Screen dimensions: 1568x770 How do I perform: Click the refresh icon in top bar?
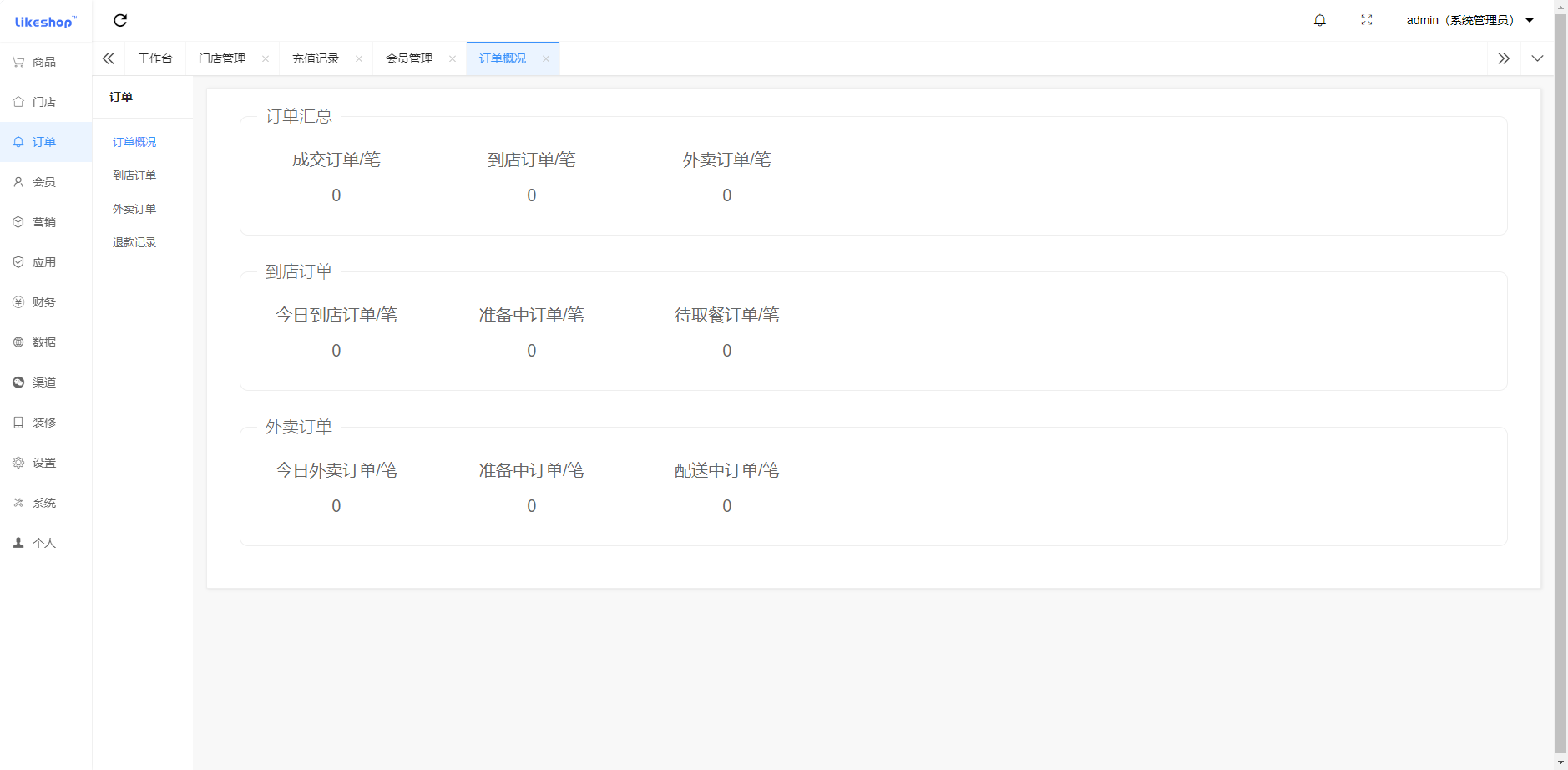120,20
